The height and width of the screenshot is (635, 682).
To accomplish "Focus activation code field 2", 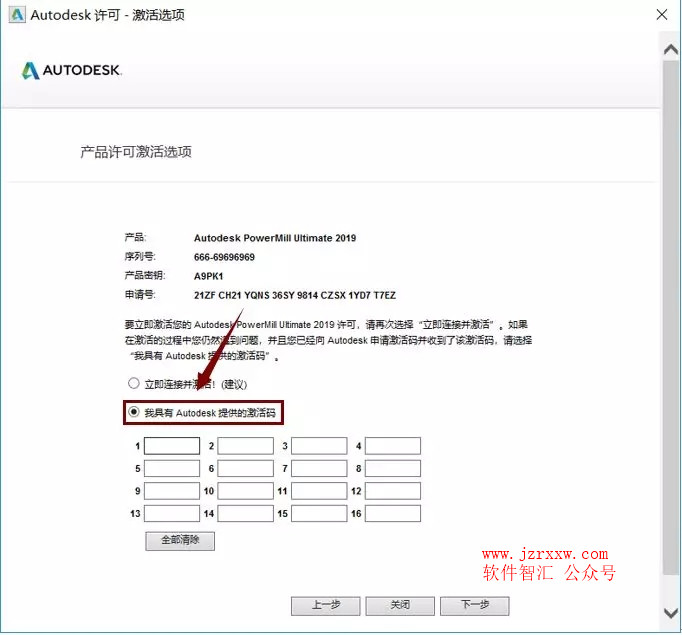I will (x=245, y=446).
